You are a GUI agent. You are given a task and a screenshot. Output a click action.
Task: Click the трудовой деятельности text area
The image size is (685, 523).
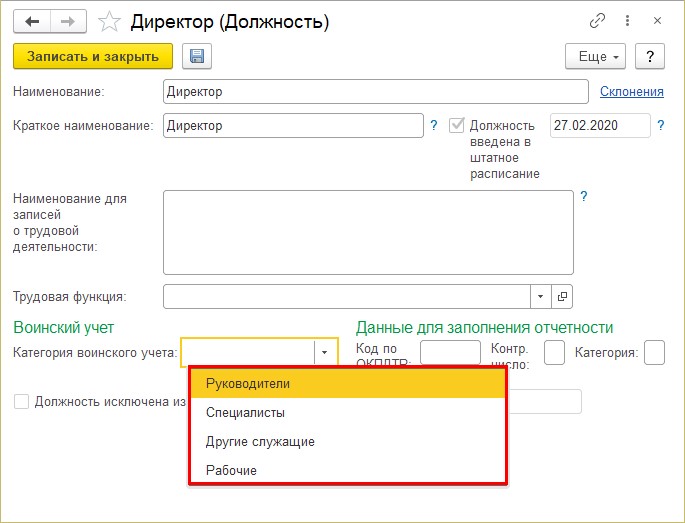tap(368, 232)
